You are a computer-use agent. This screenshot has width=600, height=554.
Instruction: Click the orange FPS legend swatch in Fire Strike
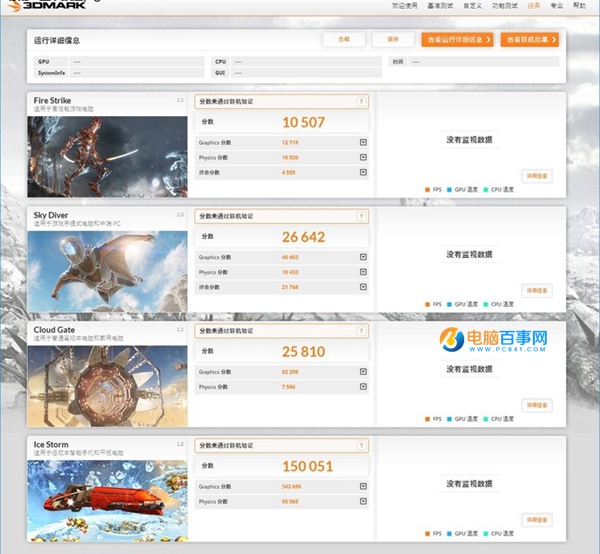pyautogui.click(x=427, y=190)
